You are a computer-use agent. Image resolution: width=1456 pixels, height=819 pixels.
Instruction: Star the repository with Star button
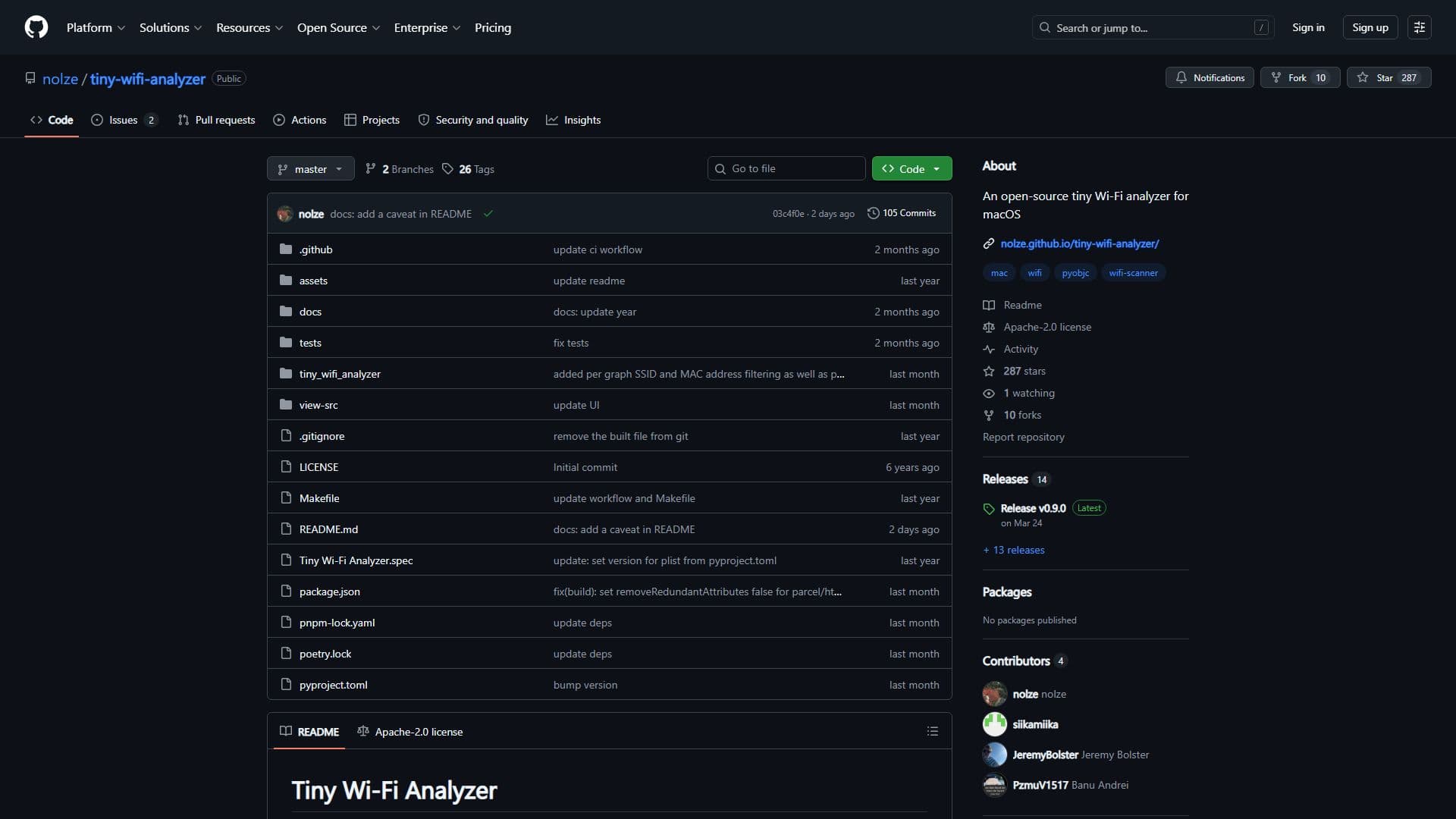point(1389,77)
